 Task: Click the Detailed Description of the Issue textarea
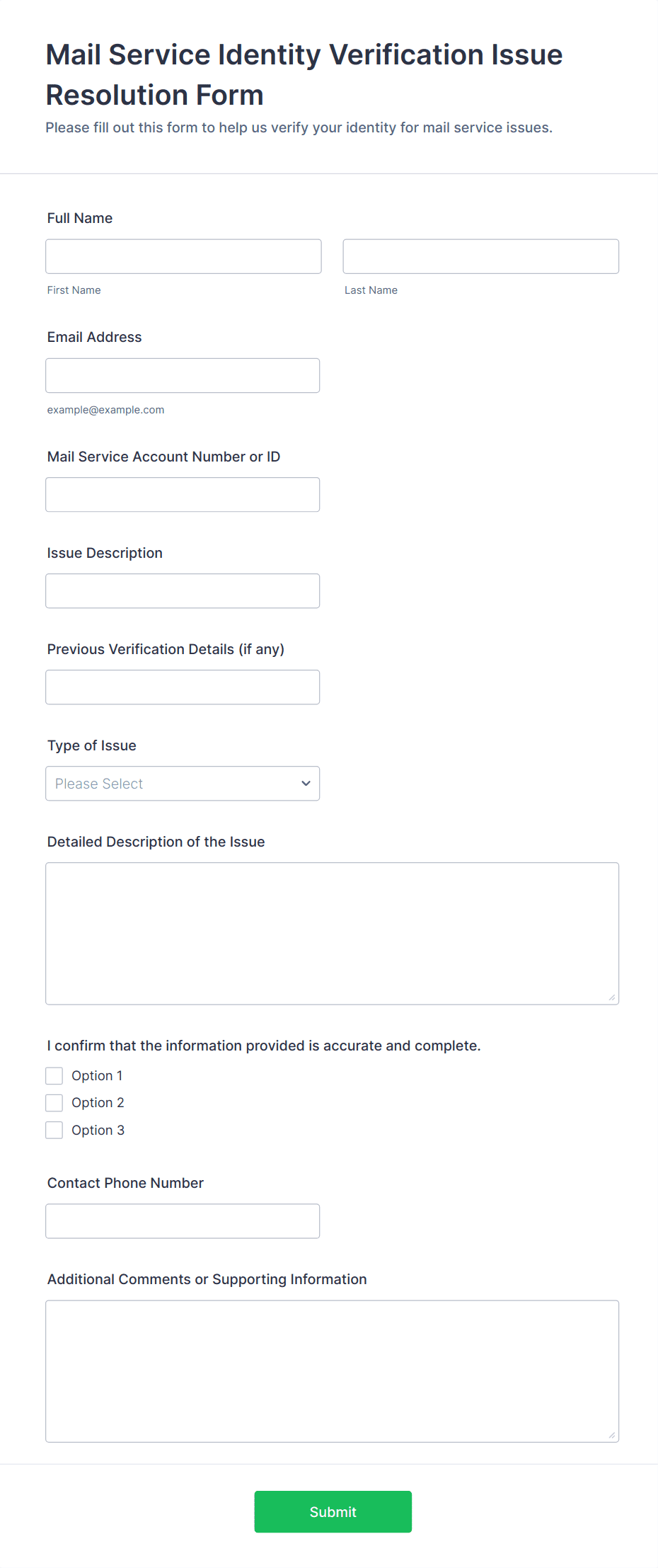[332, 933]
